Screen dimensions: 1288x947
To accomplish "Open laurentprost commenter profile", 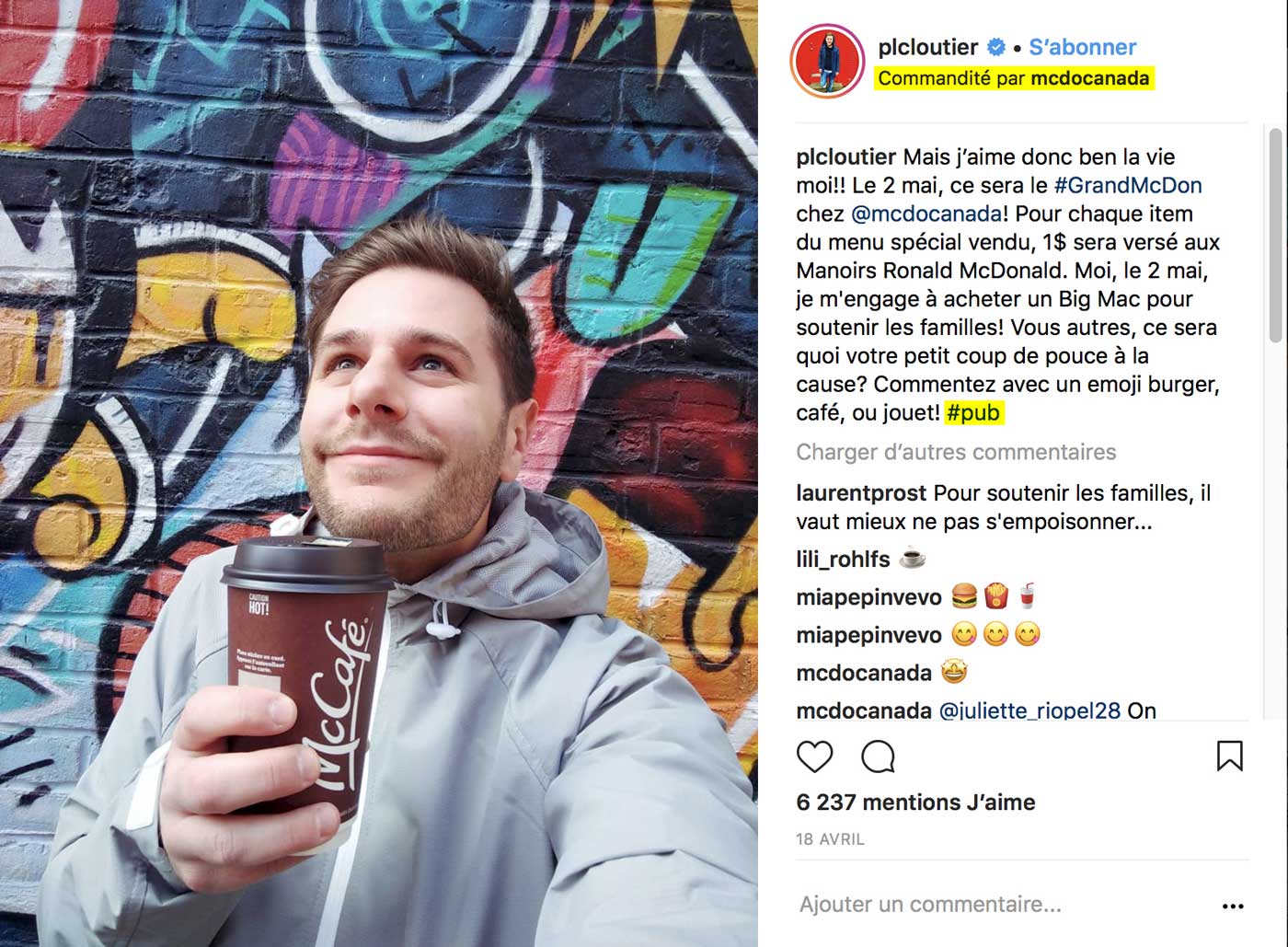I will (862, 493).
